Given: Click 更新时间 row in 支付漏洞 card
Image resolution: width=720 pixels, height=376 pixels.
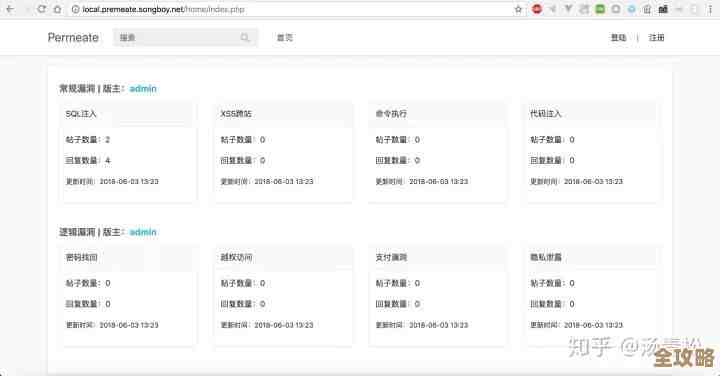Looking at the screenshot, I should 422,325.
